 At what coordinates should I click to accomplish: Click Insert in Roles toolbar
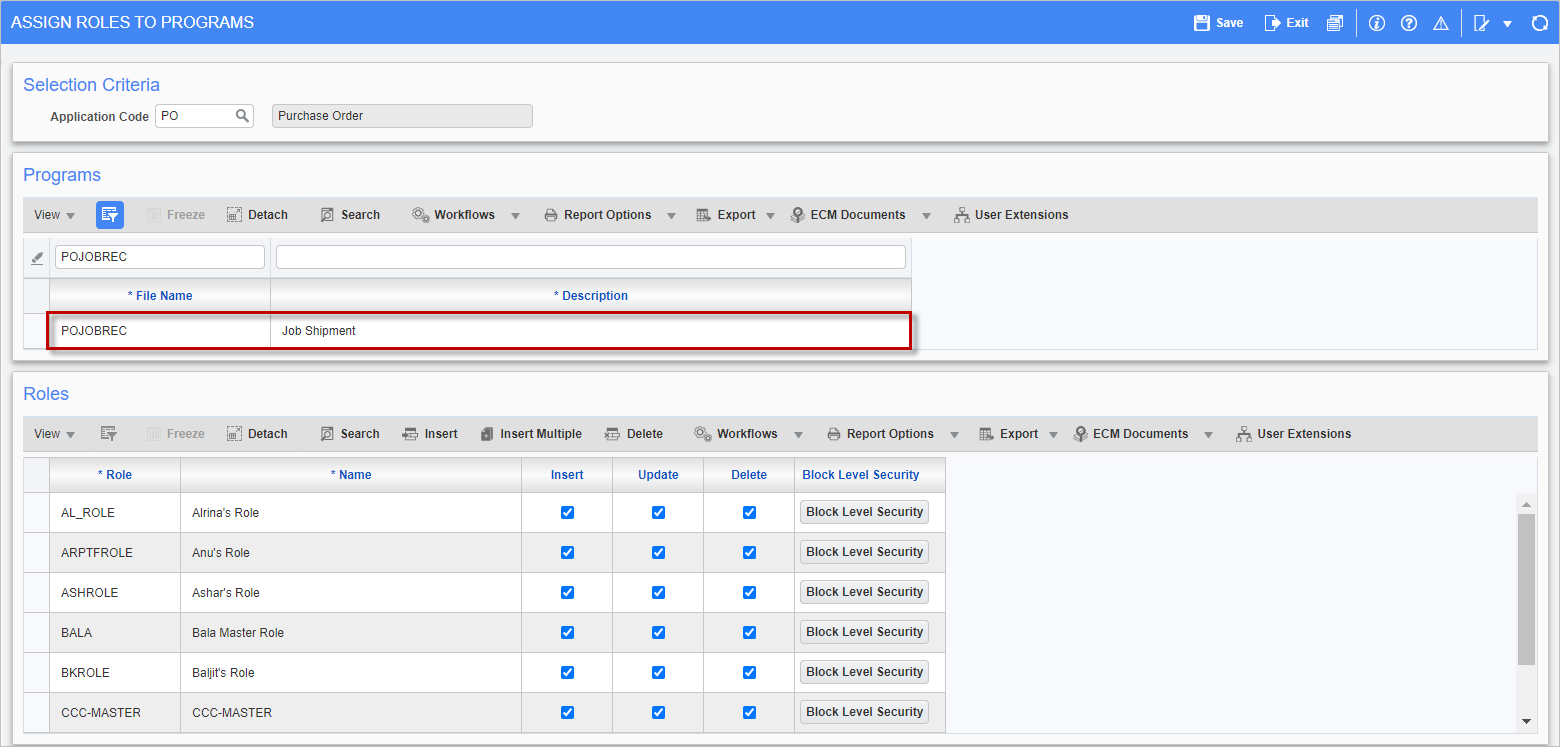coord(430,434)
